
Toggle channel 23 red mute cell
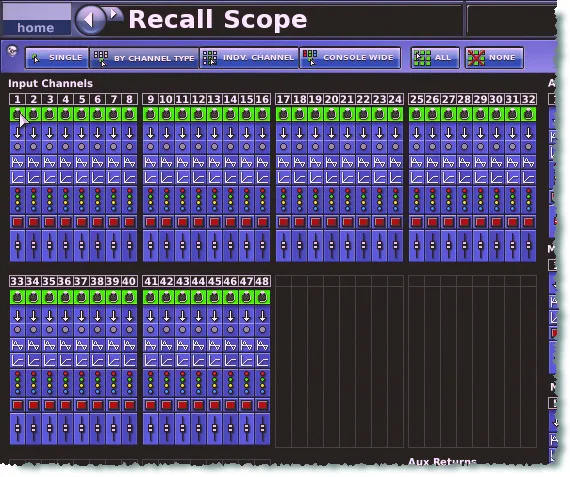[x=380, y=222]
